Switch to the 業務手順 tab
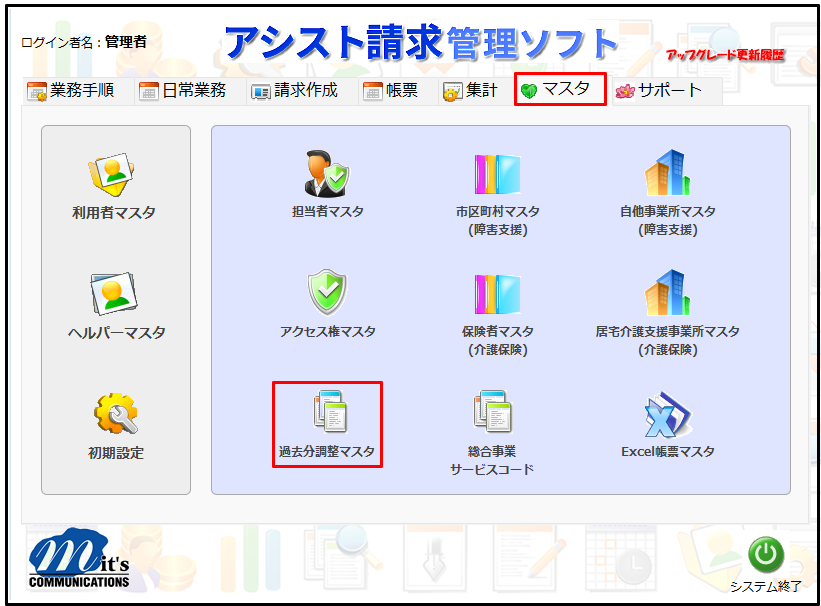 (69, 89)
